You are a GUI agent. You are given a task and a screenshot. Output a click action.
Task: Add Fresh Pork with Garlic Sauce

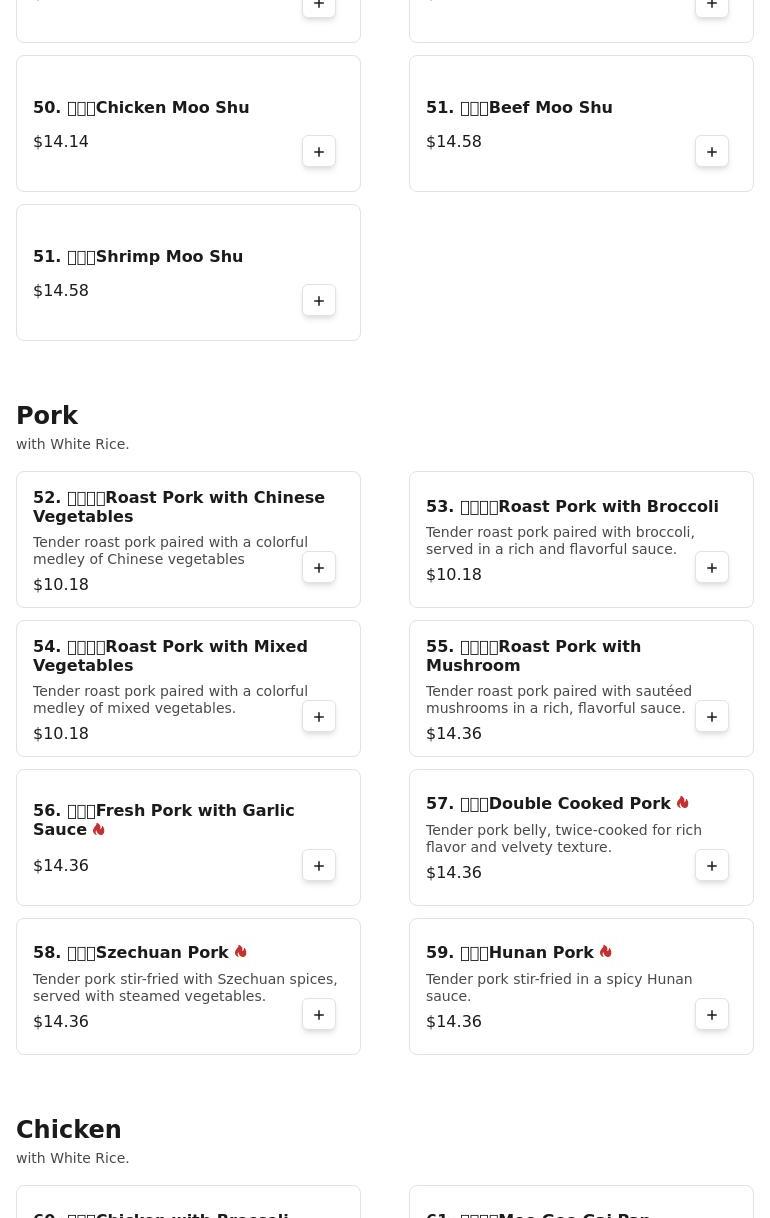(x=319, y=866)
